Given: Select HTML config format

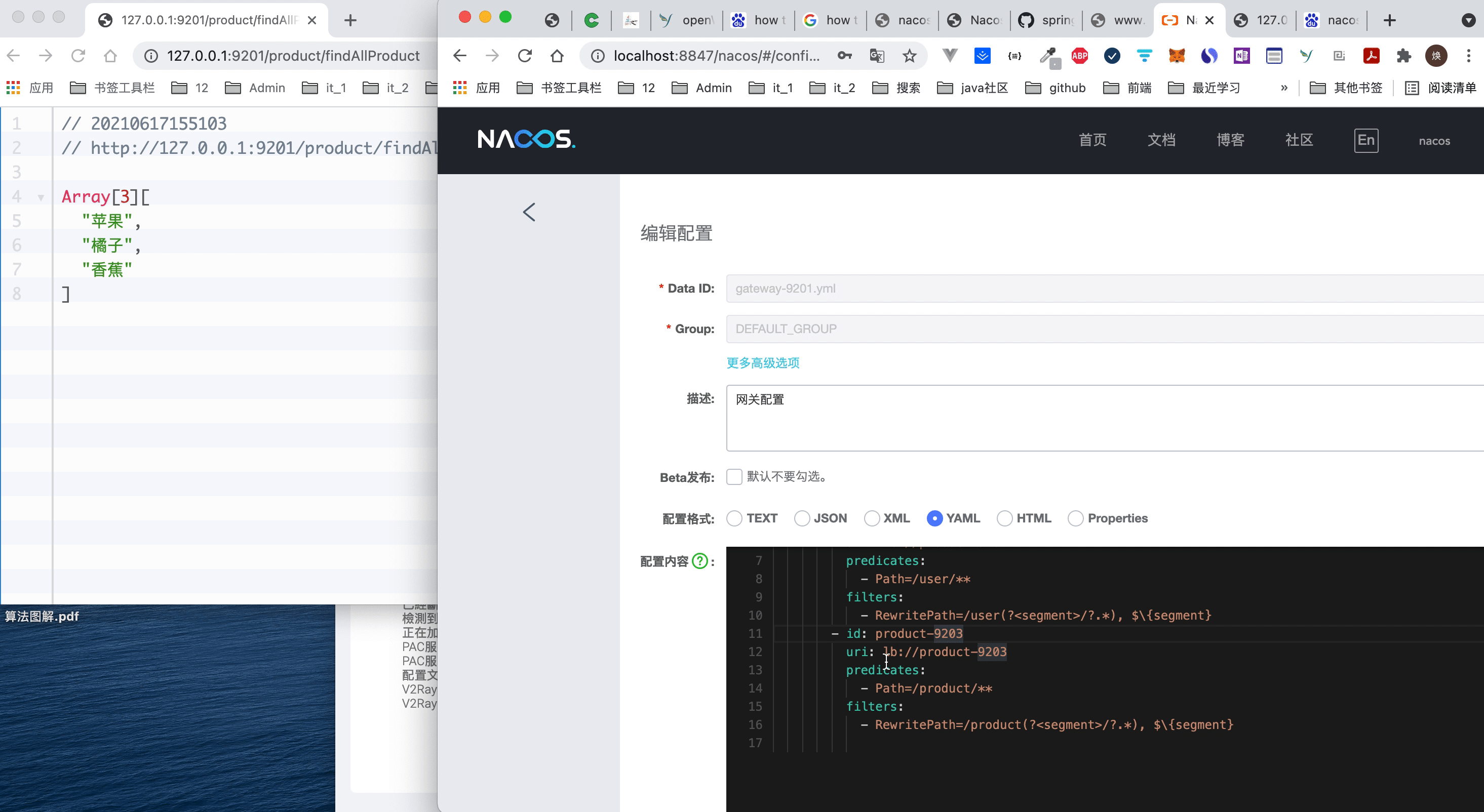Looking at the screenshot, I should click(x=1004, y=518).
